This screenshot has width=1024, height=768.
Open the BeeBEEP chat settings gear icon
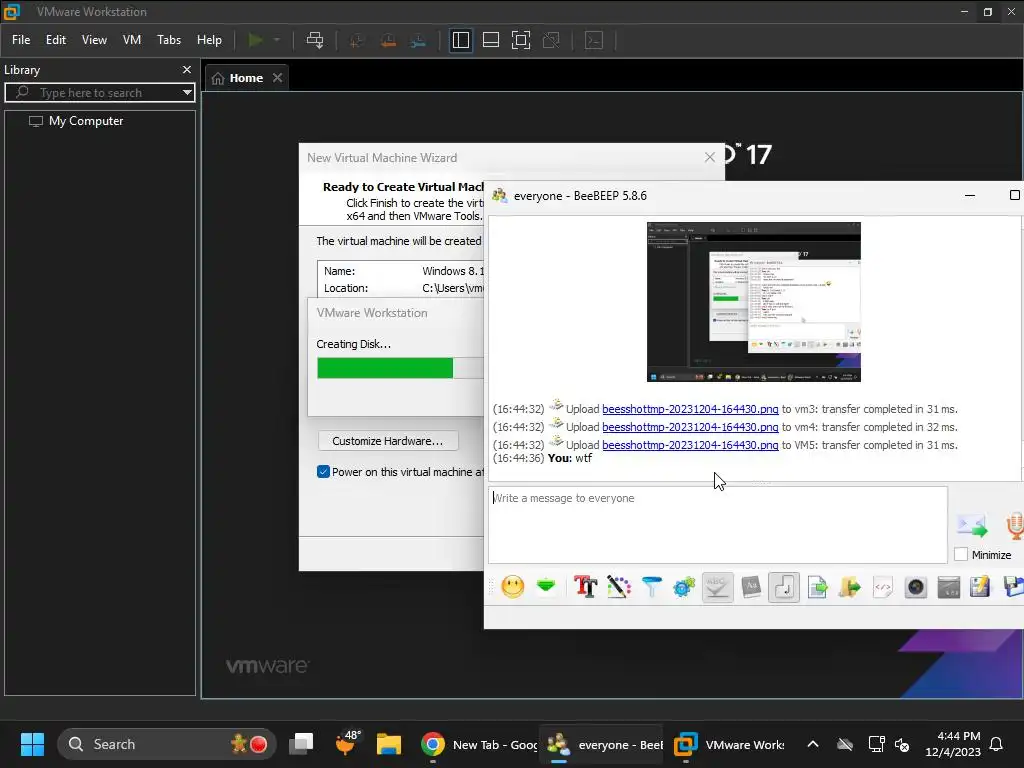point(684,586)
